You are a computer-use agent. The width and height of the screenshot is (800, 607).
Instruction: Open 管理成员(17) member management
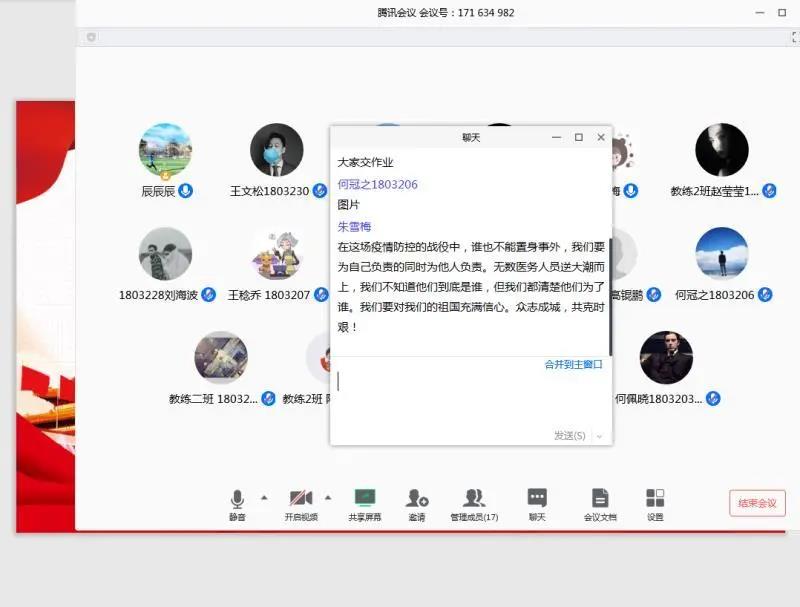click(x=474, y=498)
